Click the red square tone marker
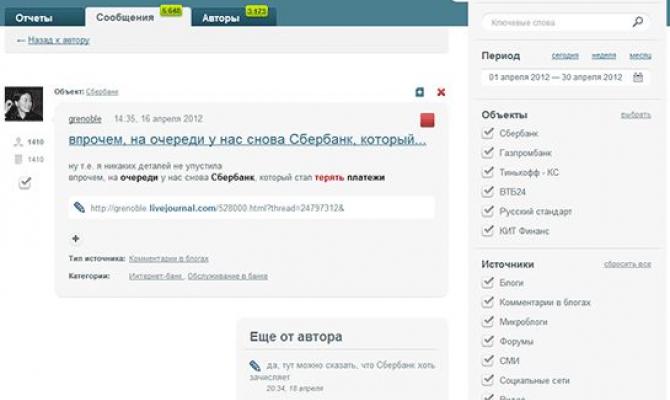This screenshot has height=400, width=670. [427, 120]
